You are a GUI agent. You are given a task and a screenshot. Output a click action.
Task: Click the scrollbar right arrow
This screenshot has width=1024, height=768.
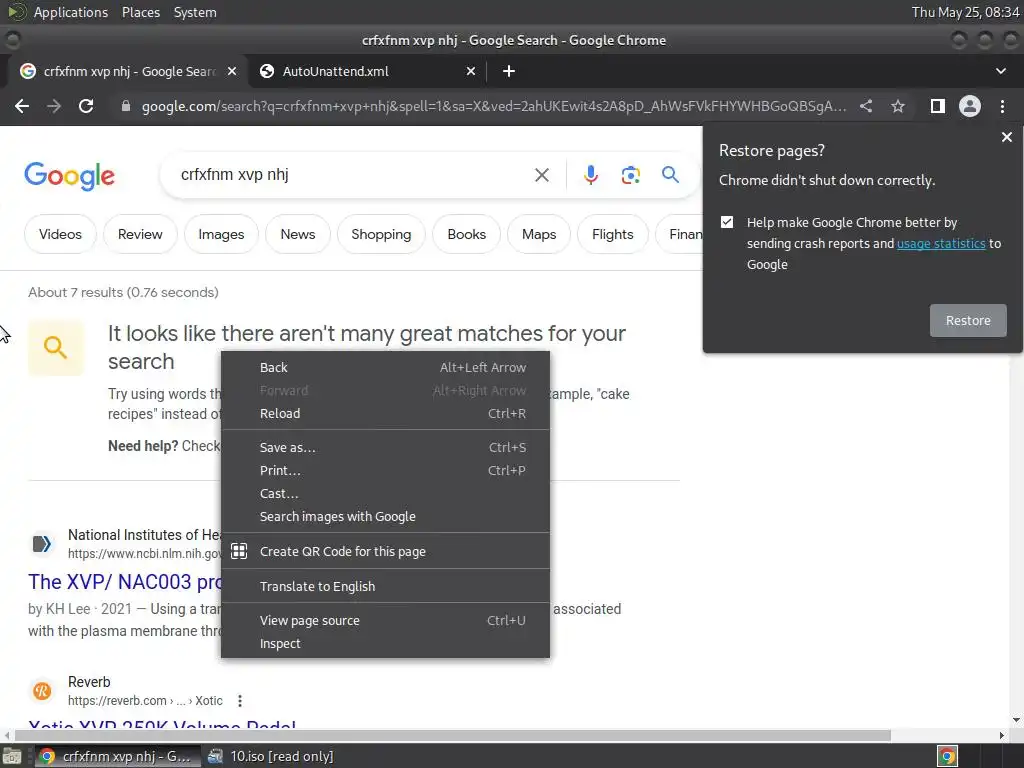point(1002,735)
